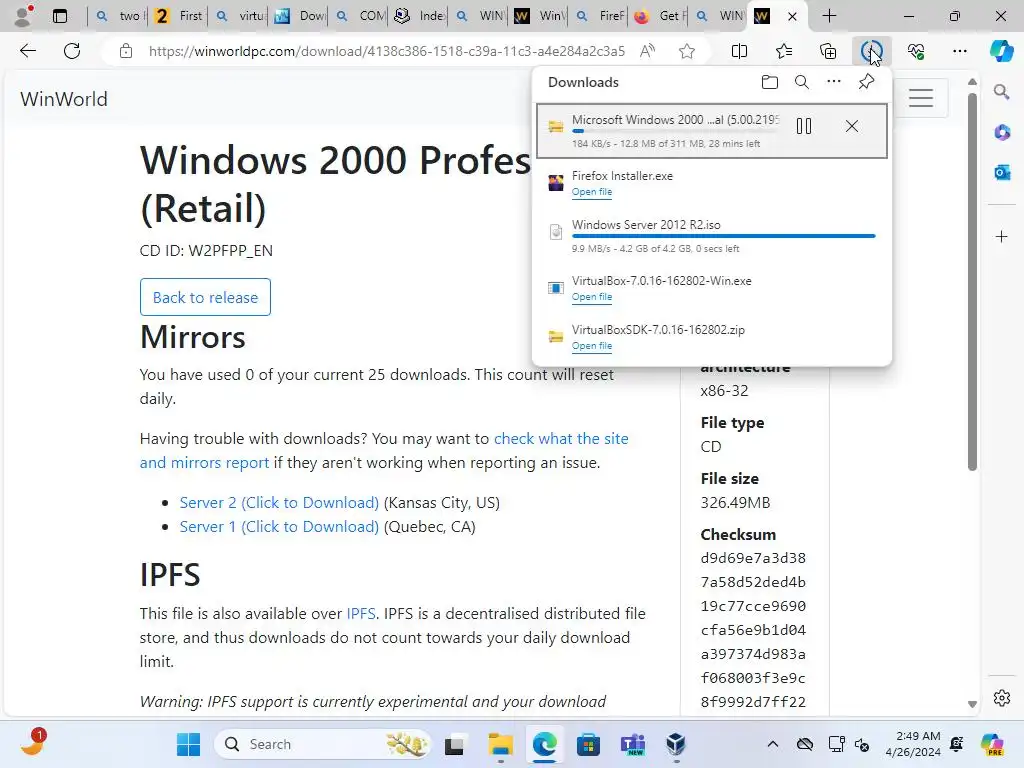This screenshot has height=768, width=1024.
Task: Open VirtualBox from the taskbar
Action: [676, 744]
